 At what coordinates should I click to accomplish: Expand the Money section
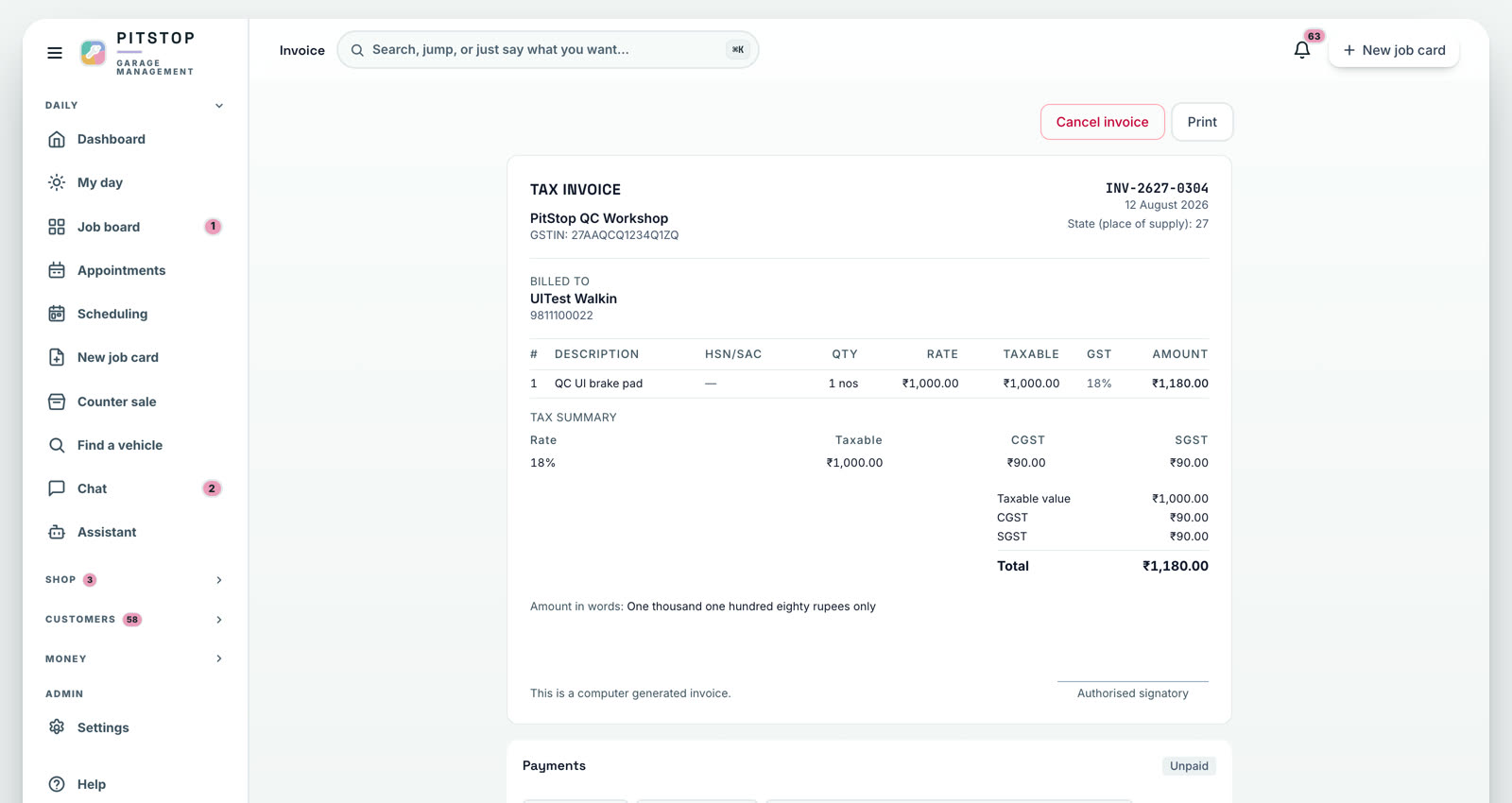coord(134,659)
